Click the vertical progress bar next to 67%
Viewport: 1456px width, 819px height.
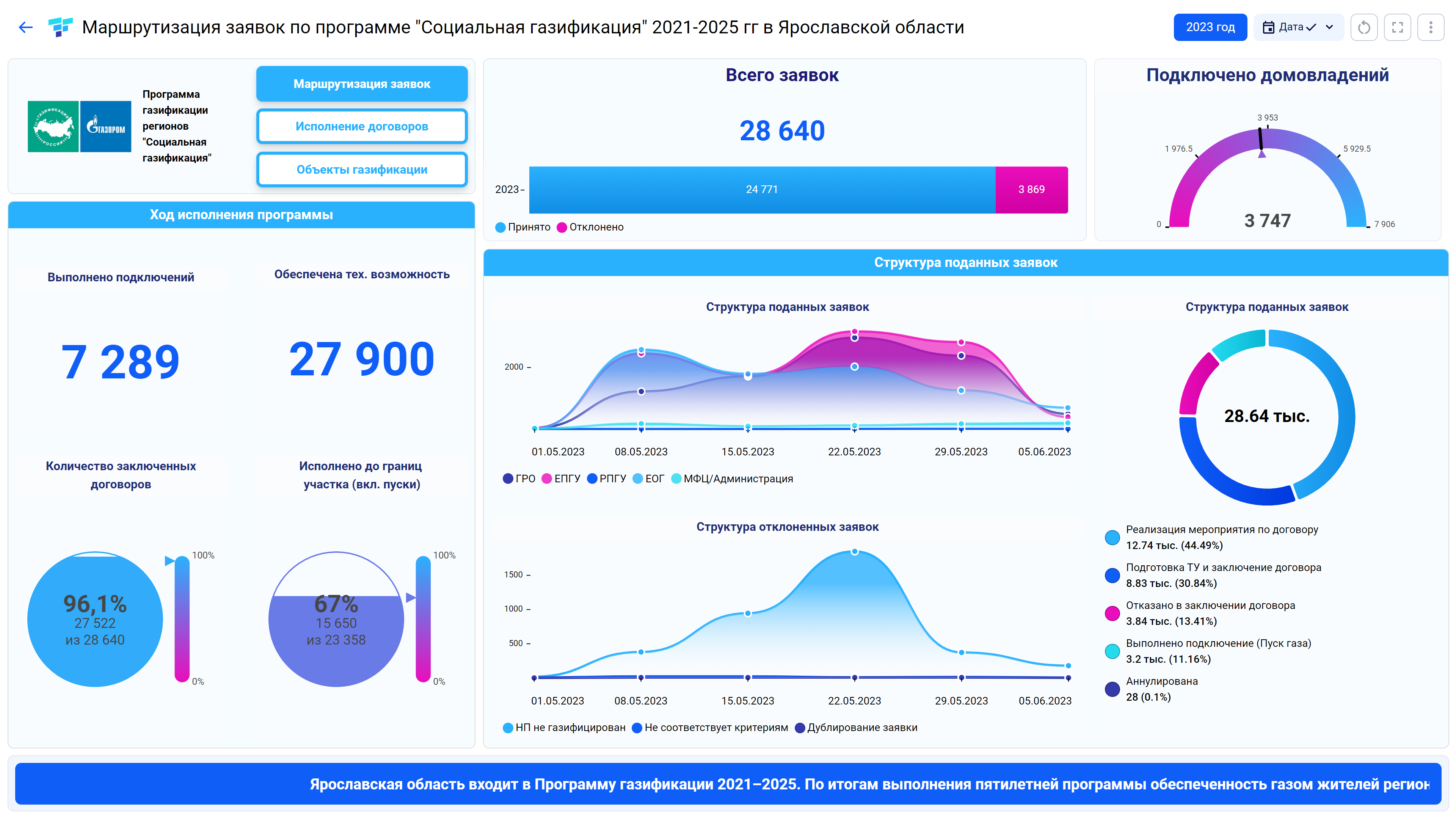(x=424, y=620)
